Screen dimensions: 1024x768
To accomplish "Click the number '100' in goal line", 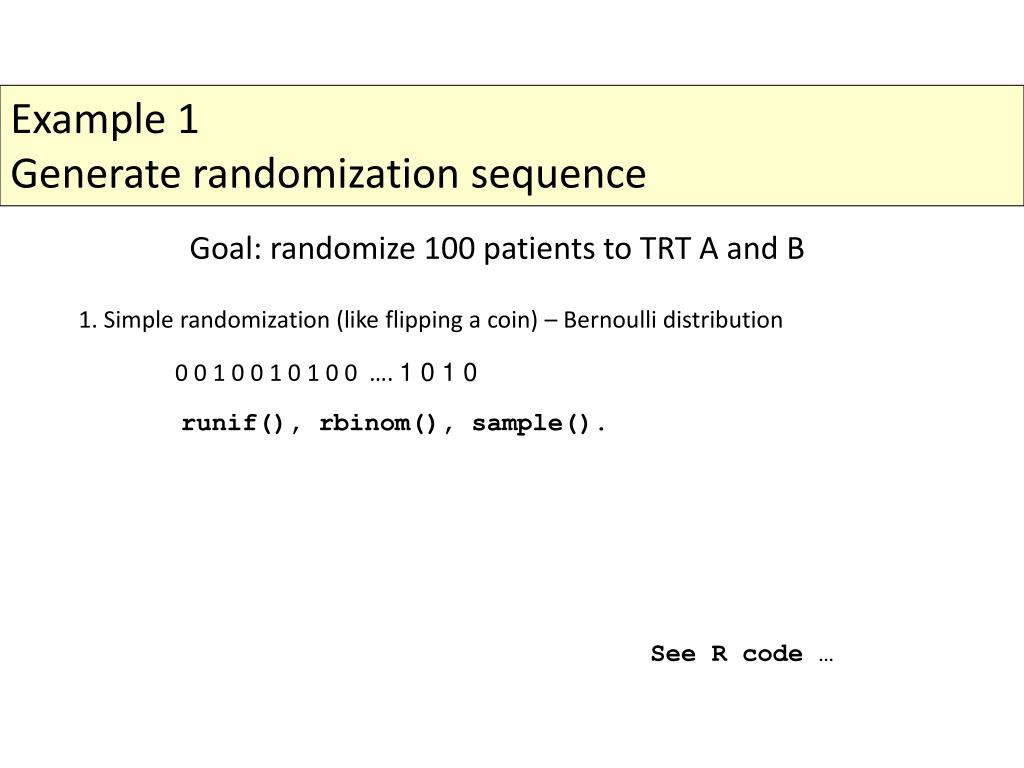I will 449,249.
